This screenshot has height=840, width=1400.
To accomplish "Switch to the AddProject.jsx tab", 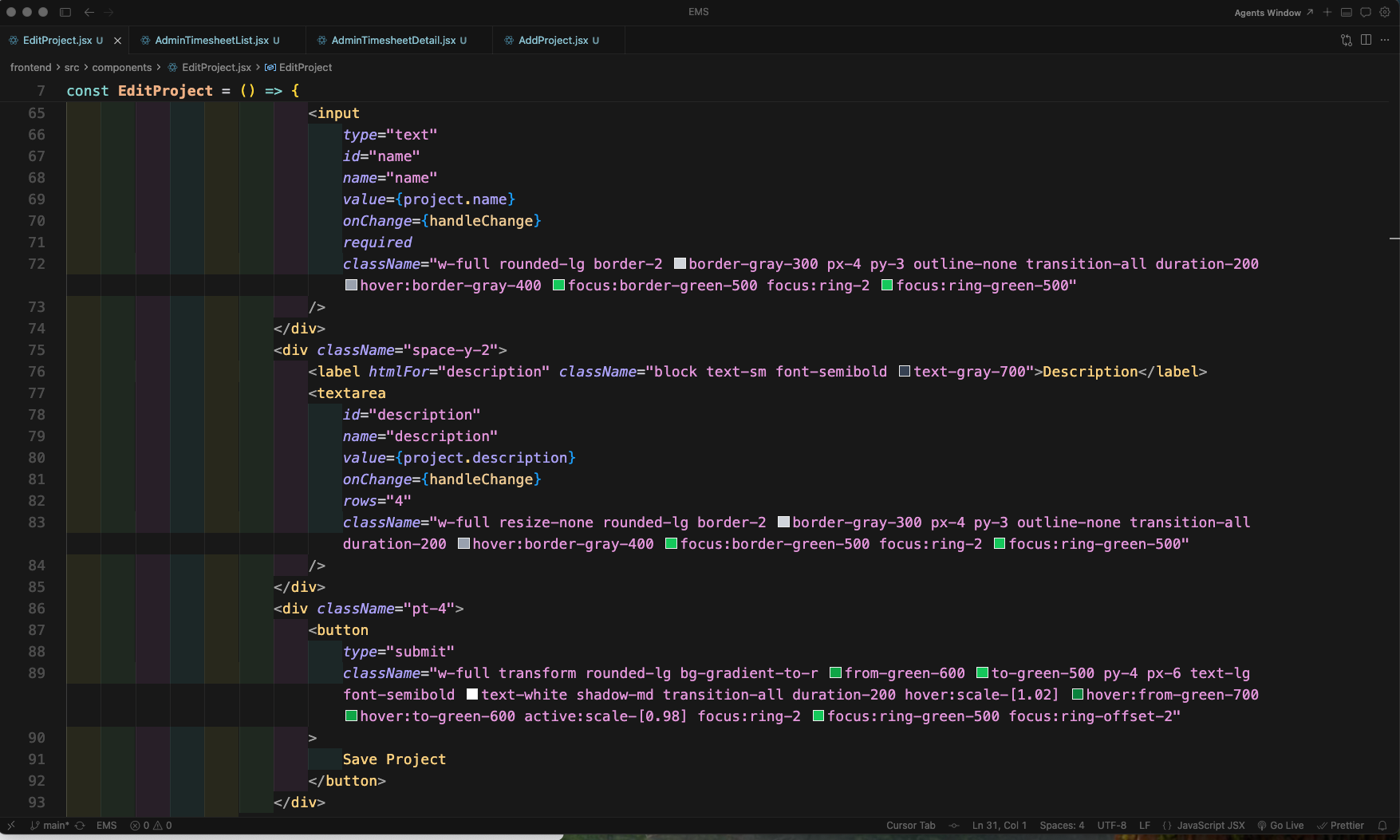I will point(553,40).
